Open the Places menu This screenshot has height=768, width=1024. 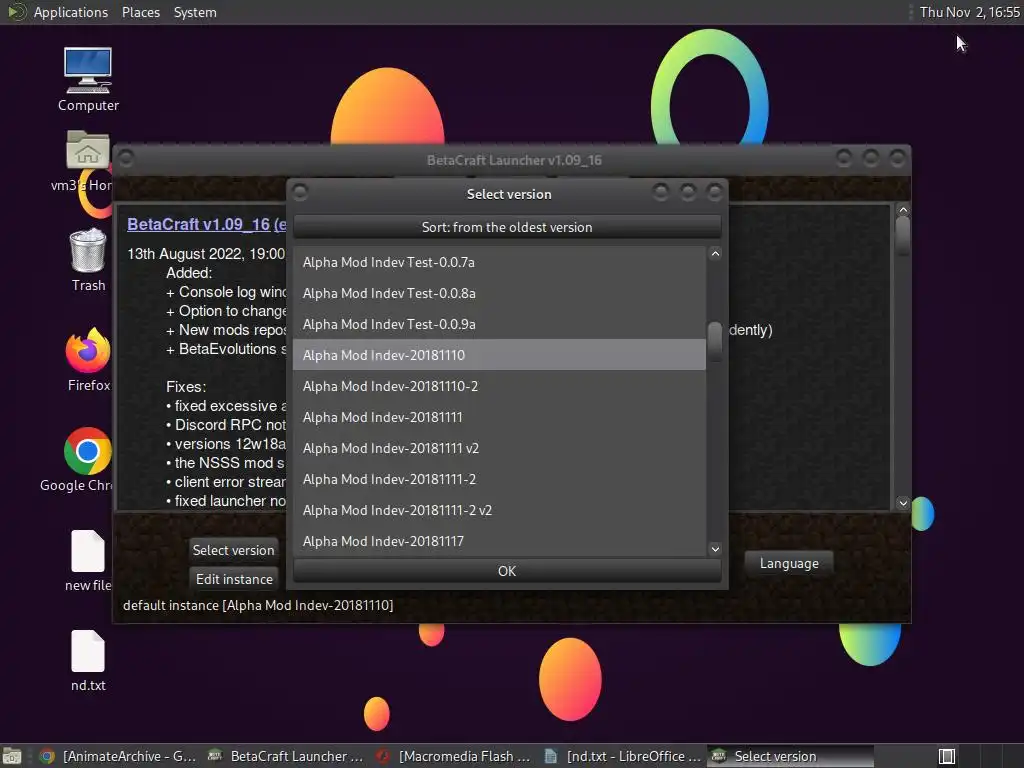[140, 12]
